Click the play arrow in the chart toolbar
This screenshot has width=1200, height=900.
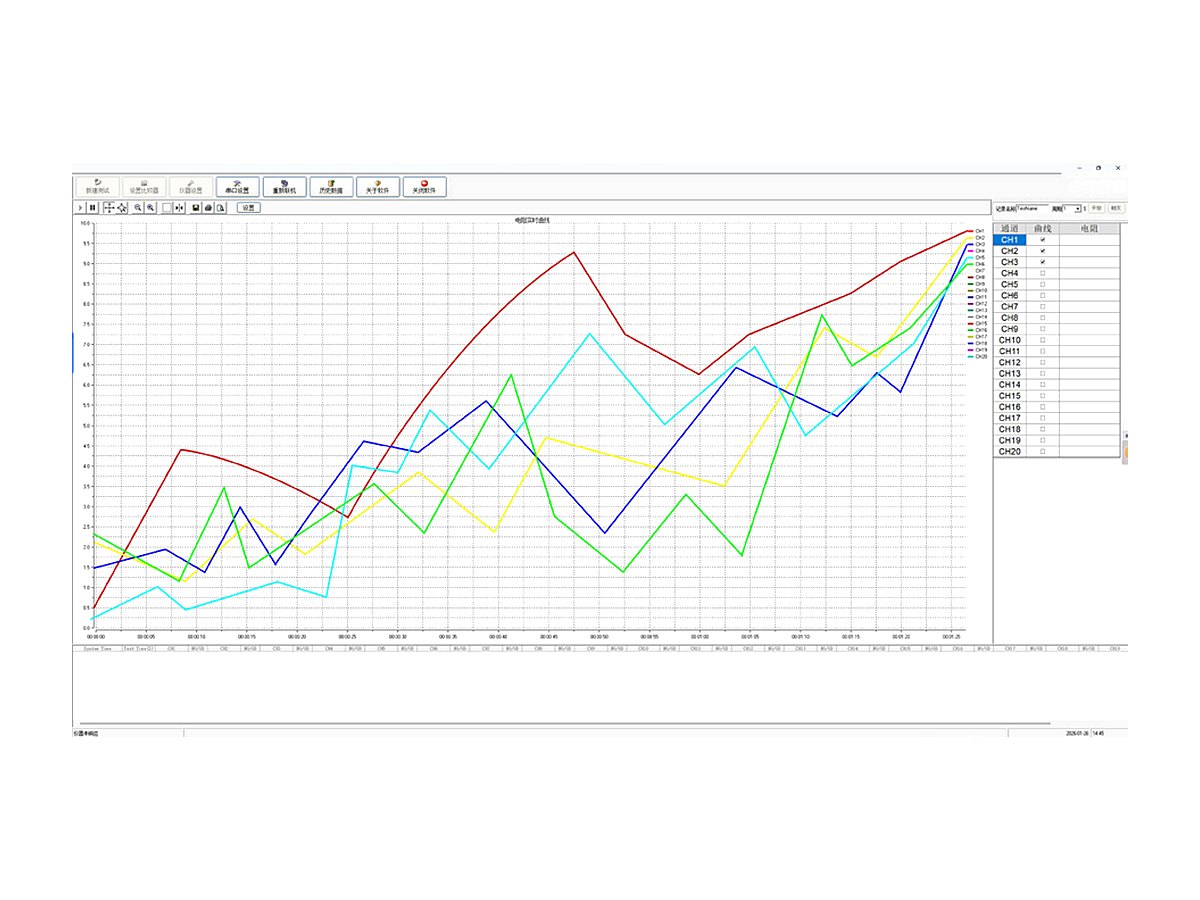point(80,208)
